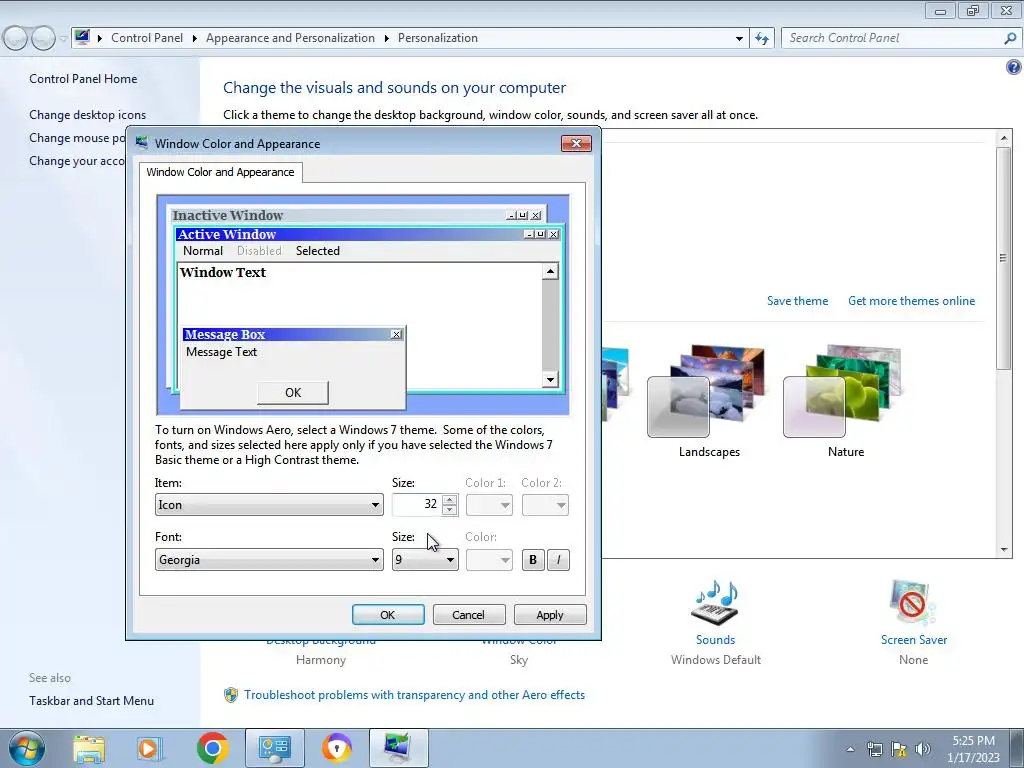Click the Inactive Window title bar in preview
Screen dimensions: 1024x768
358,216
